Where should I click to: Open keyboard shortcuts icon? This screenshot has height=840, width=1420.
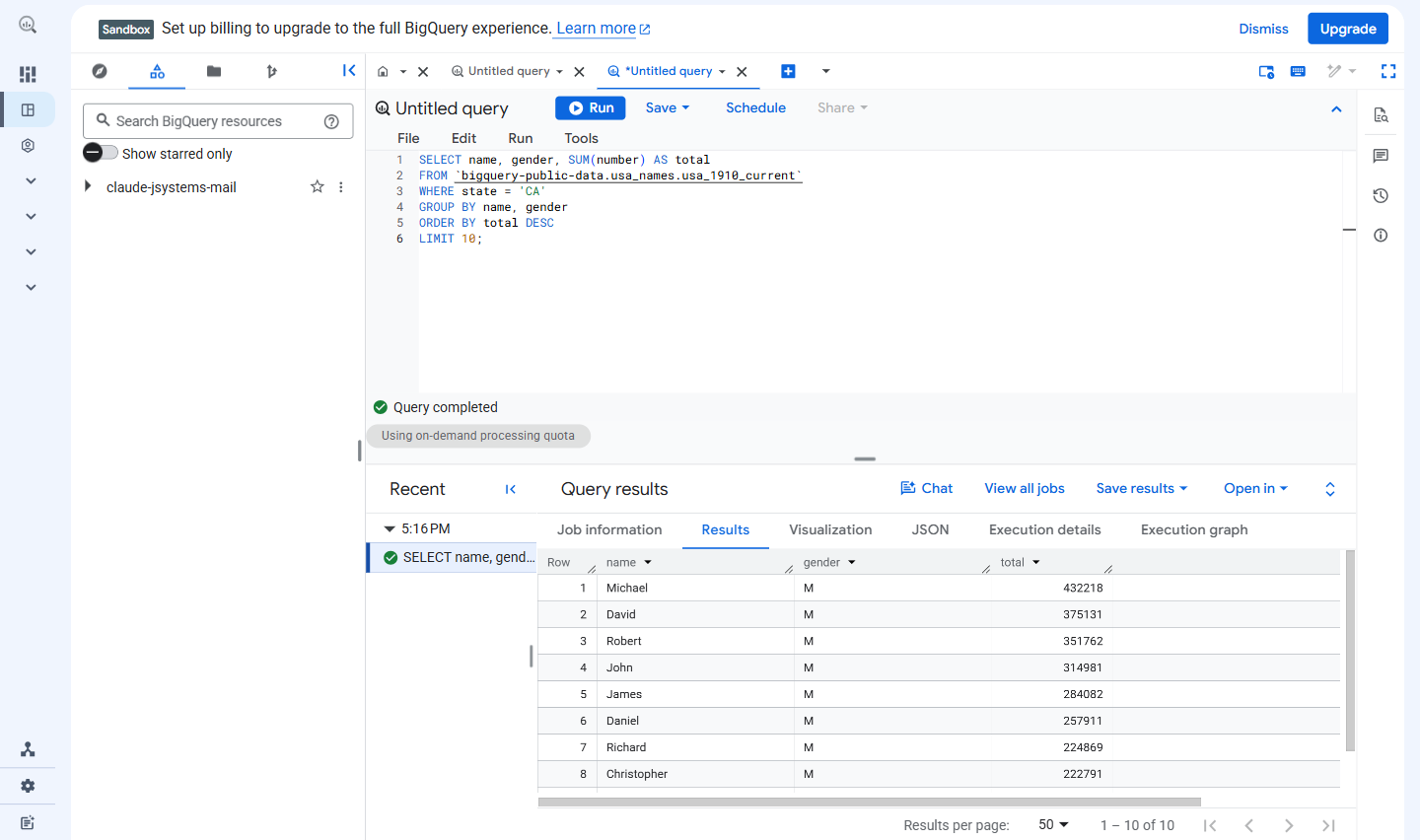(1298, 71)
